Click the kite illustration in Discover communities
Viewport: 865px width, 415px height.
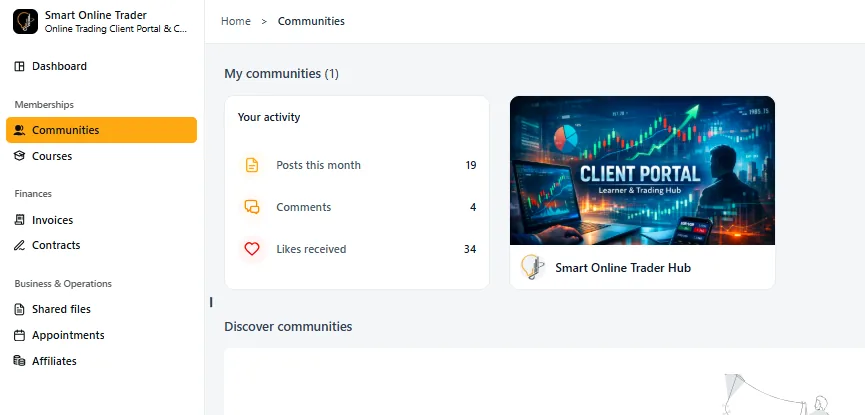click(777, 394)
